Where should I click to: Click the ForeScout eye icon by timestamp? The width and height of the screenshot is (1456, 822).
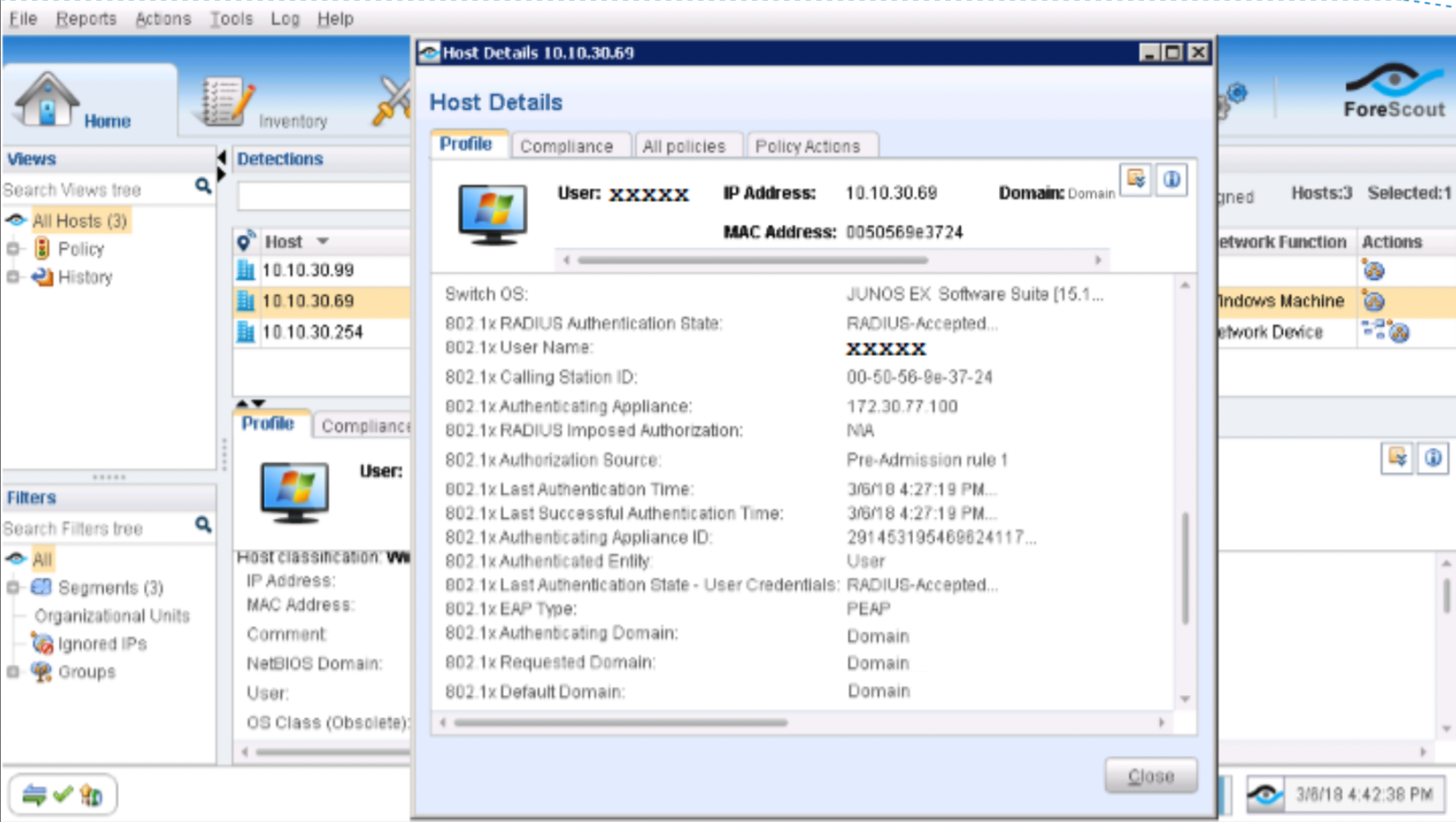1265,794
